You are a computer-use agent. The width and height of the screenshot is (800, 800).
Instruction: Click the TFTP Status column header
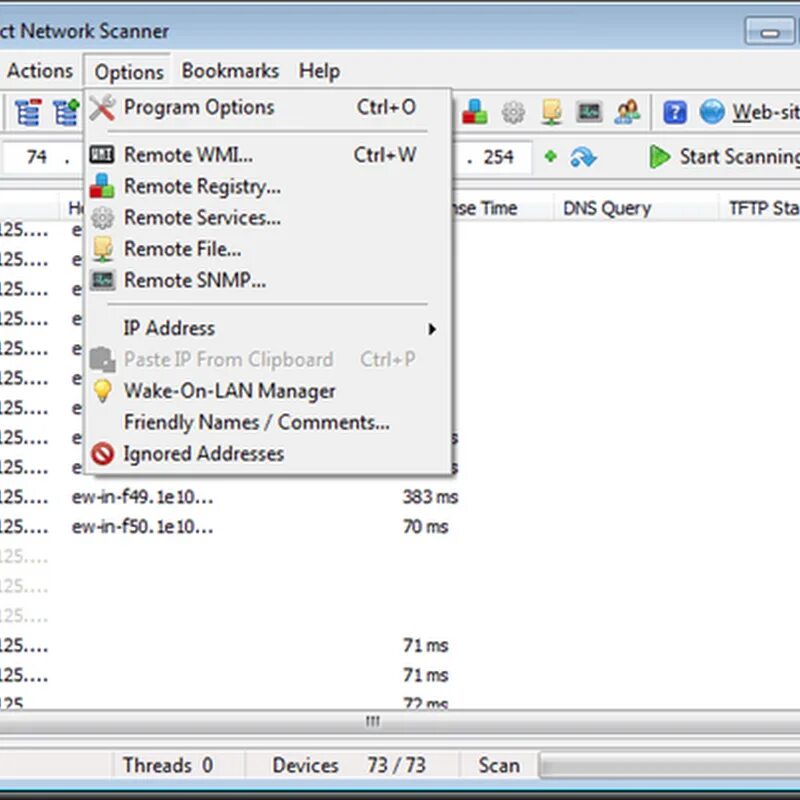point(760,208)
